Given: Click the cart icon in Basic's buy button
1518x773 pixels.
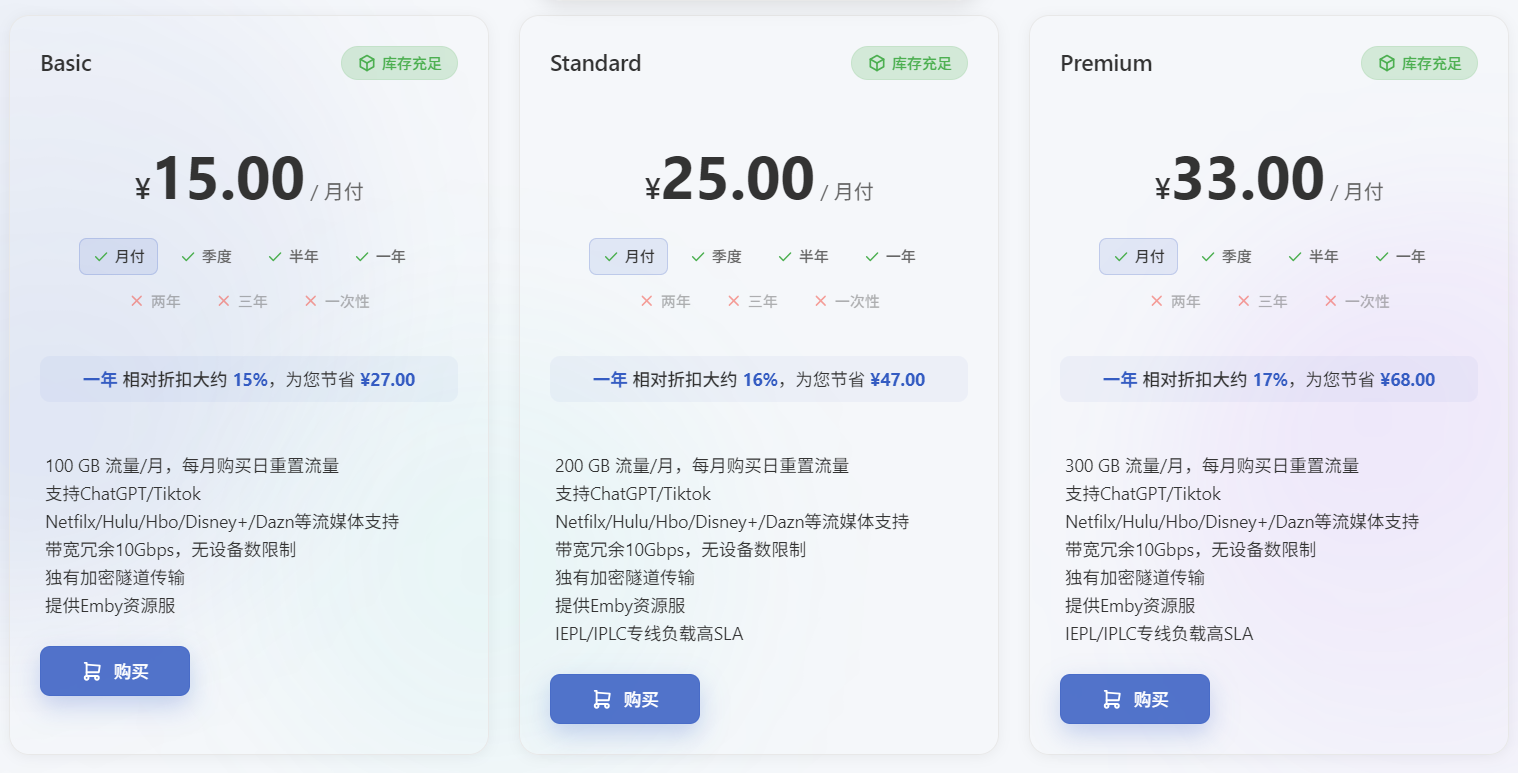Looking at the screenshot, I should click(92, 672).
